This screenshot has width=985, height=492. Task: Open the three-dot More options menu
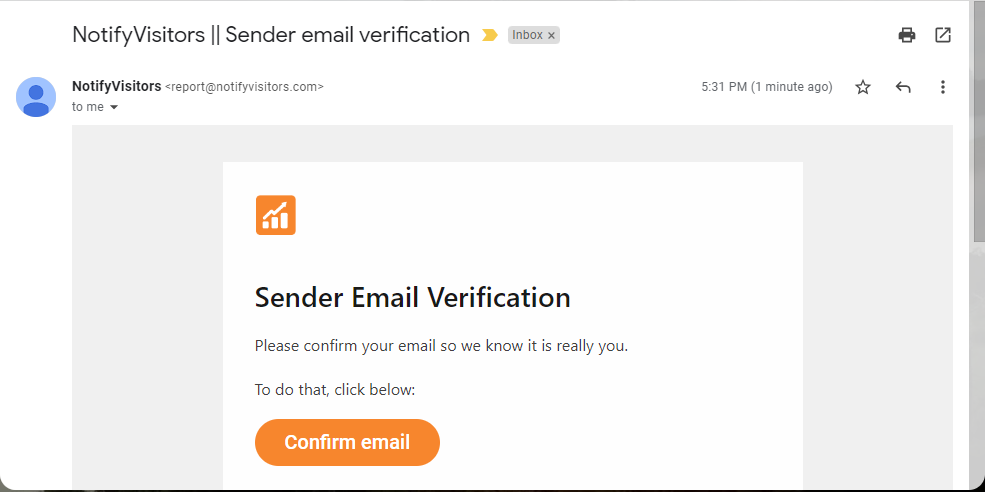click(942, 87)
